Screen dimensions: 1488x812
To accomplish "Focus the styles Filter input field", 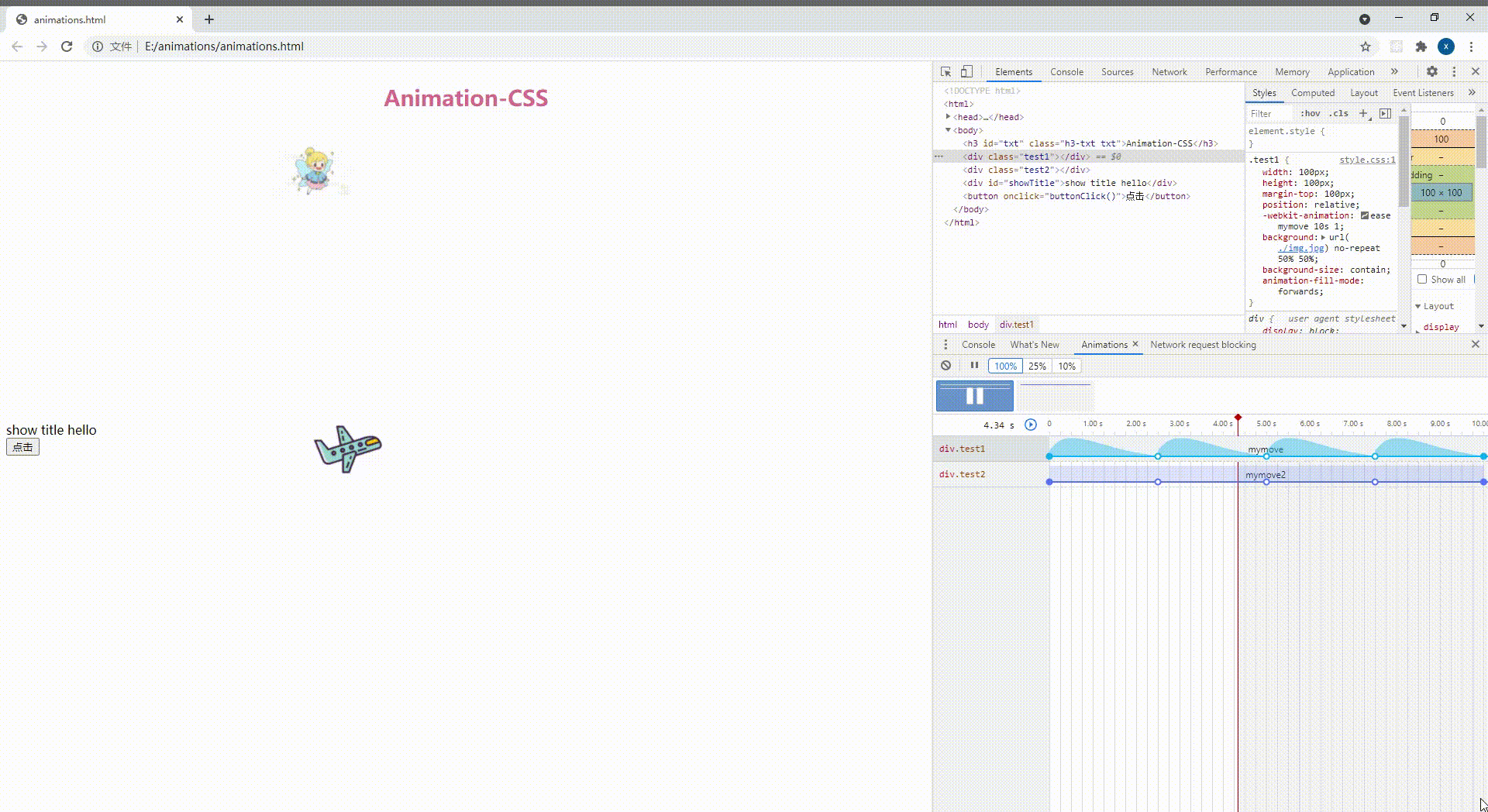I will click(x=1271, y=114).
